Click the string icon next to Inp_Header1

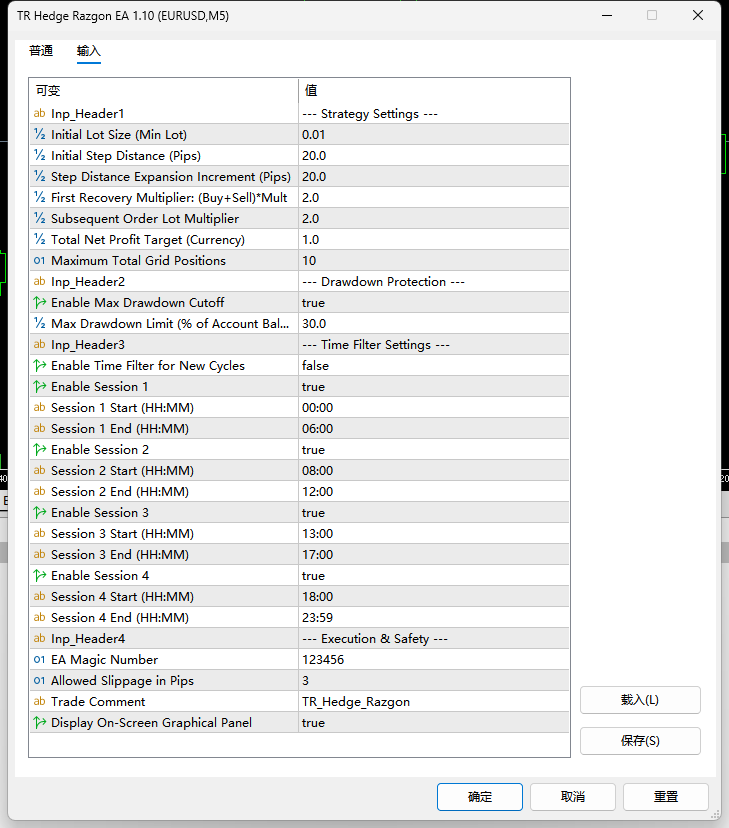pos(40,114)
